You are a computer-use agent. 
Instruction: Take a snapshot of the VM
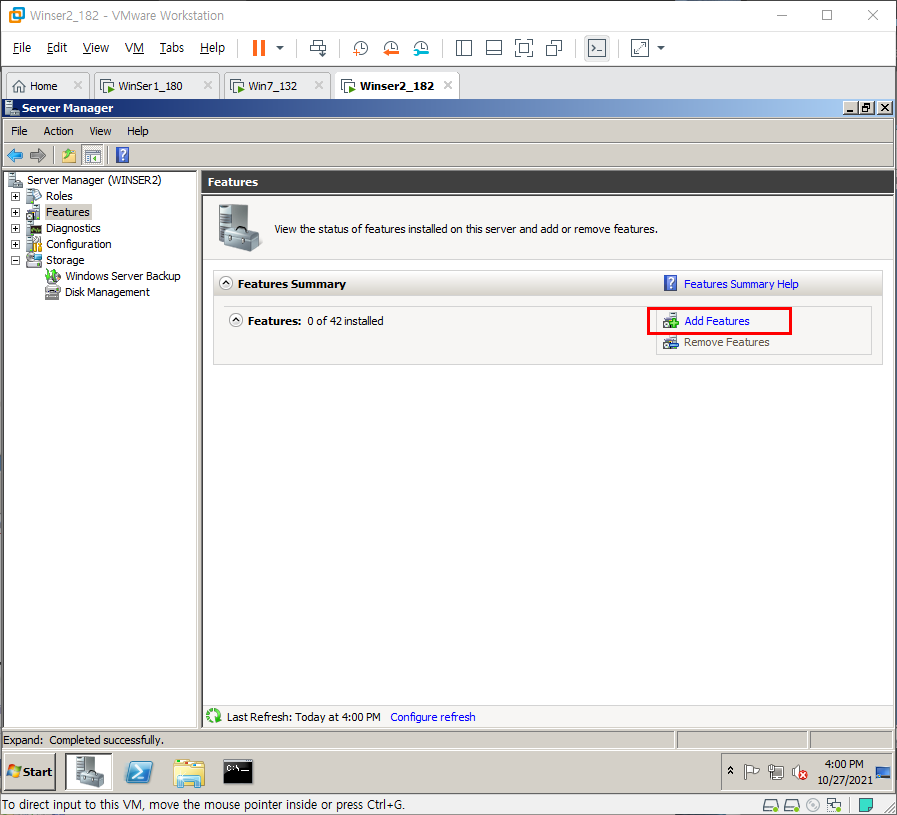360,48
